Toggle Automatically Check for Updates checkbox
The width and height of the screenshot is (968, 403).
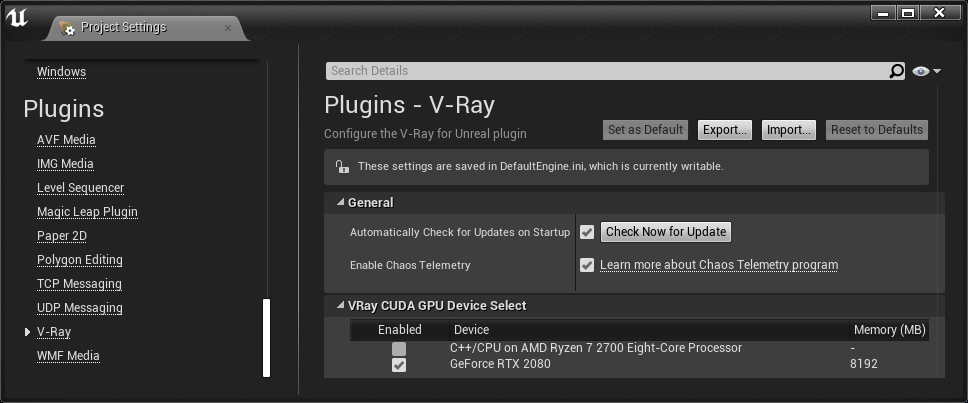coord(587,232)
